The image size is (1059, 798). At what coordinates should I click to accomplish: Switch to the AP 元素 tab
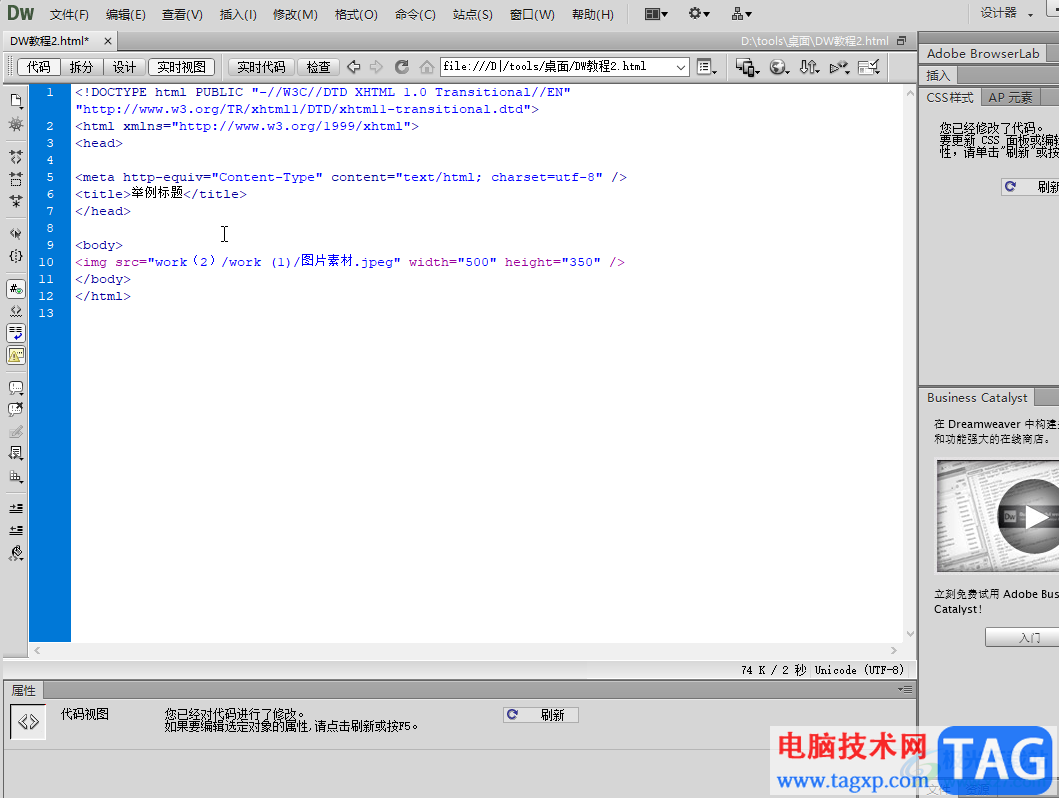tap(1010, 98)
